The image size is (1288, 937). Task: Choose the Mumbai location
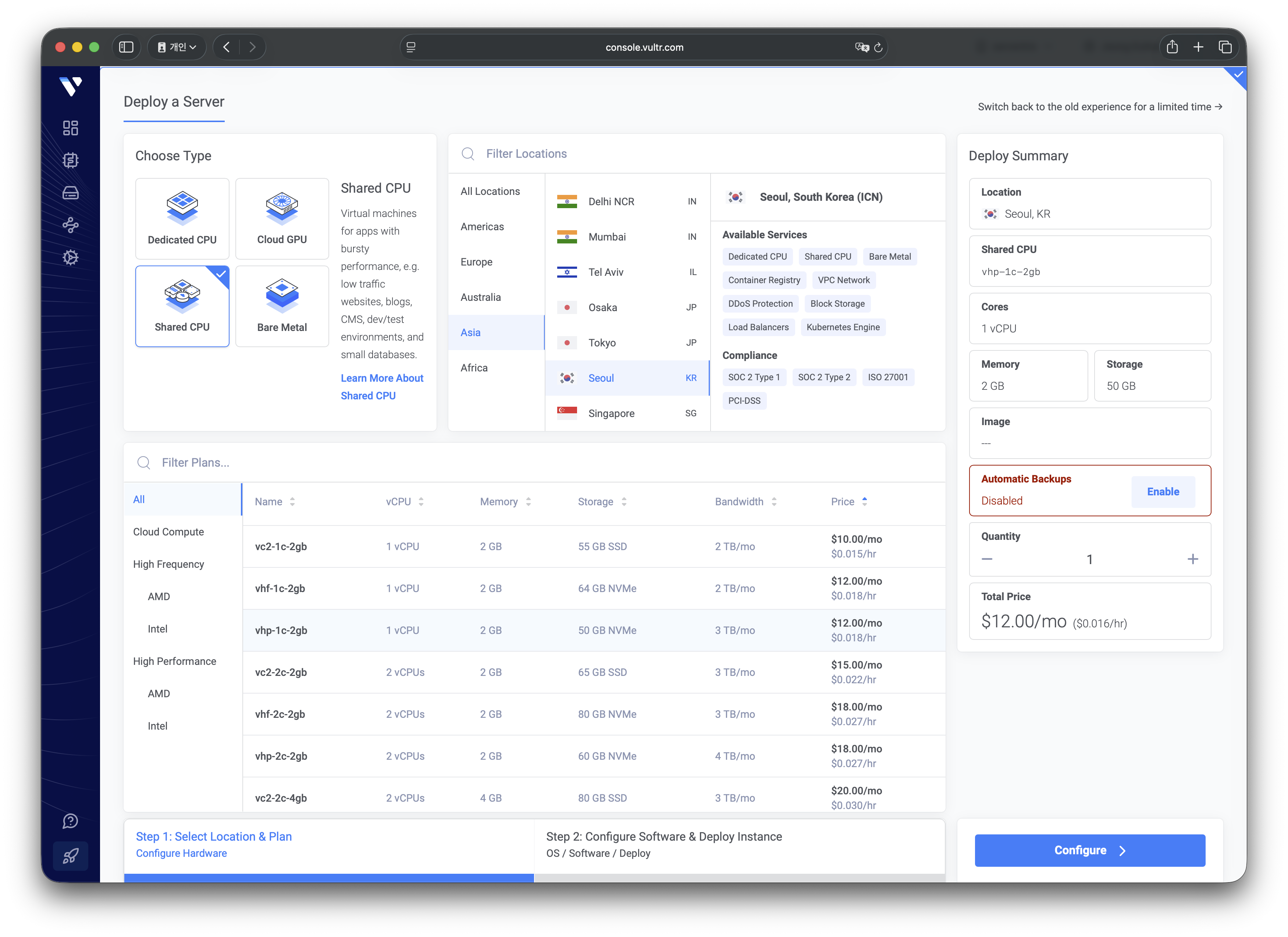click(627, 237)
